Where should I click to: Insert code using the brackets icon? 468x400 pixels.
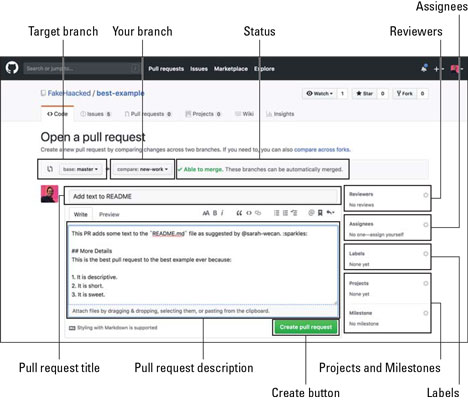tap(249, 213)
